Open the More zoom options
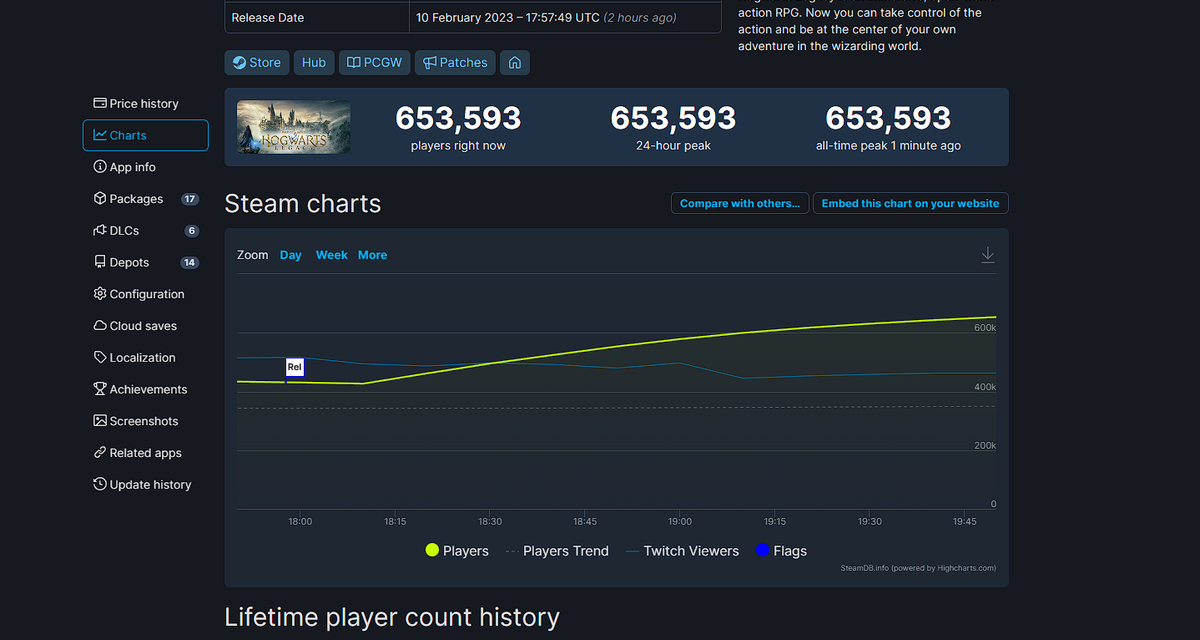The width and height of the screenshot is (1200, 640). pos(372,255)
